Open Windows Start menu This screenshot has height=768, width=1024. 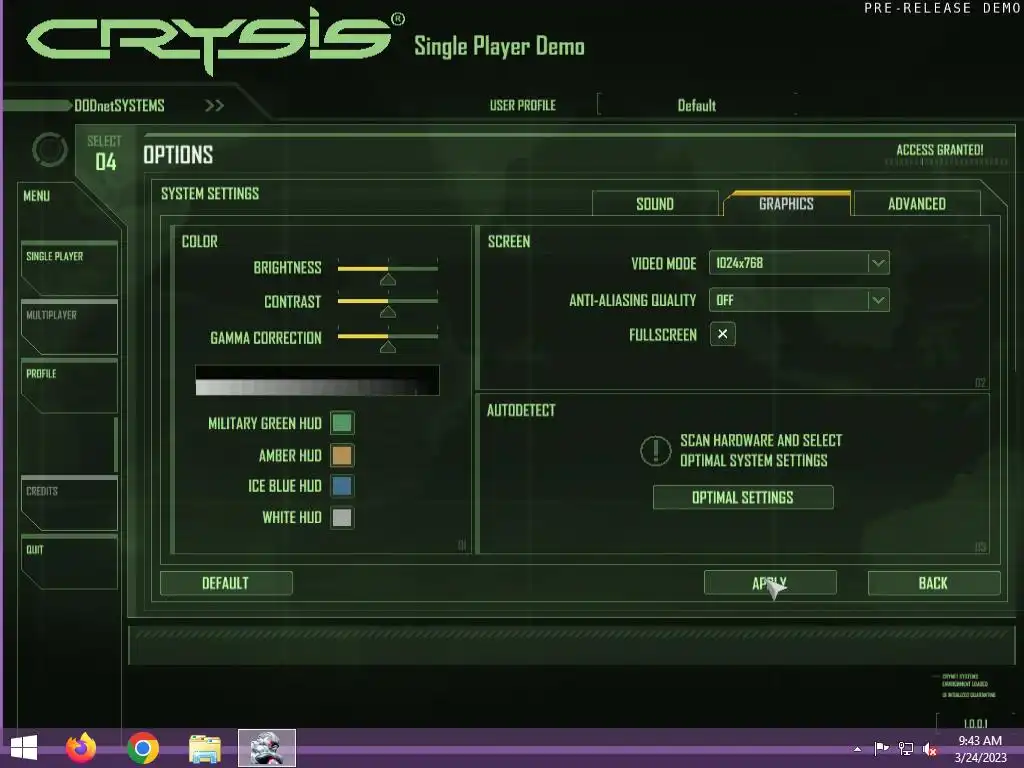pyautogui.click(x=24, y=748)
